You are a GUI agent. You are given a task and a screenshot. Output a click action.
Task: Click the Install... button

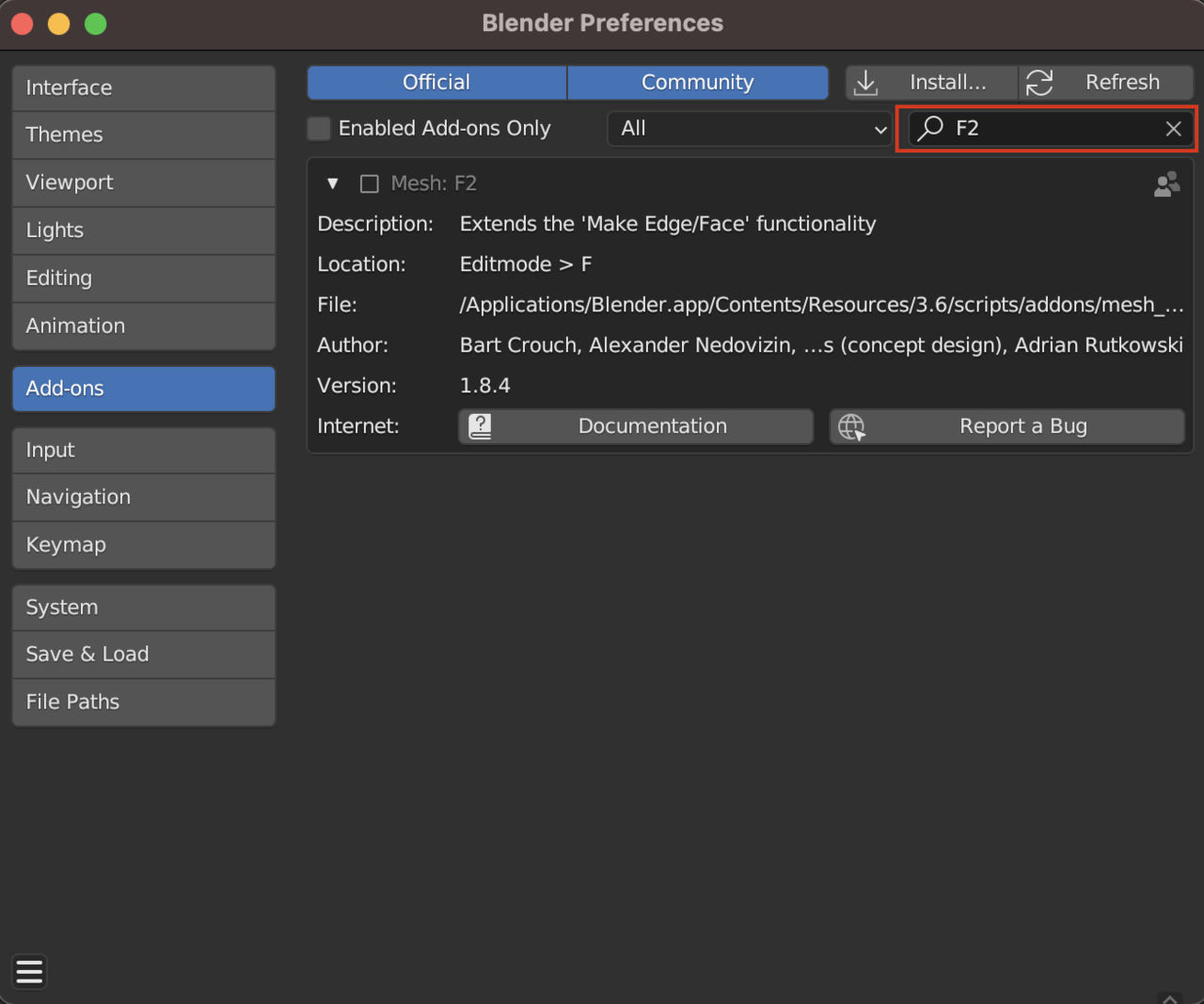click(x=932, y=83)
